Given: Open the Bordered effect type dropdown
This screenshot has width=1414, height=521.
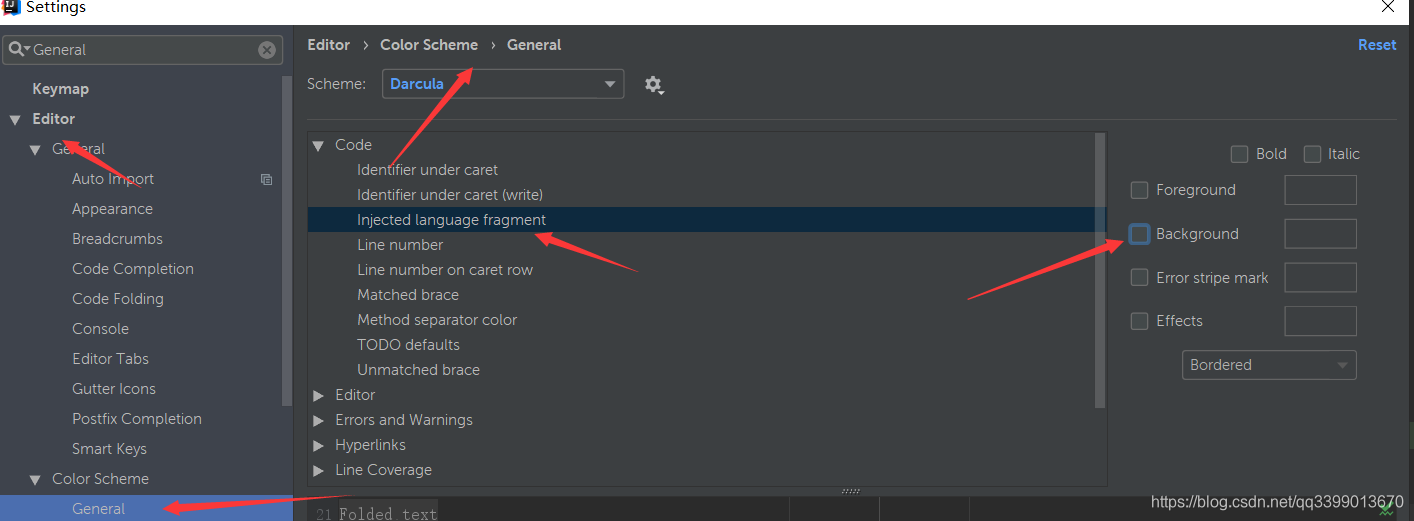Looking at the screenshot, I should click(x=1269, y=365).
